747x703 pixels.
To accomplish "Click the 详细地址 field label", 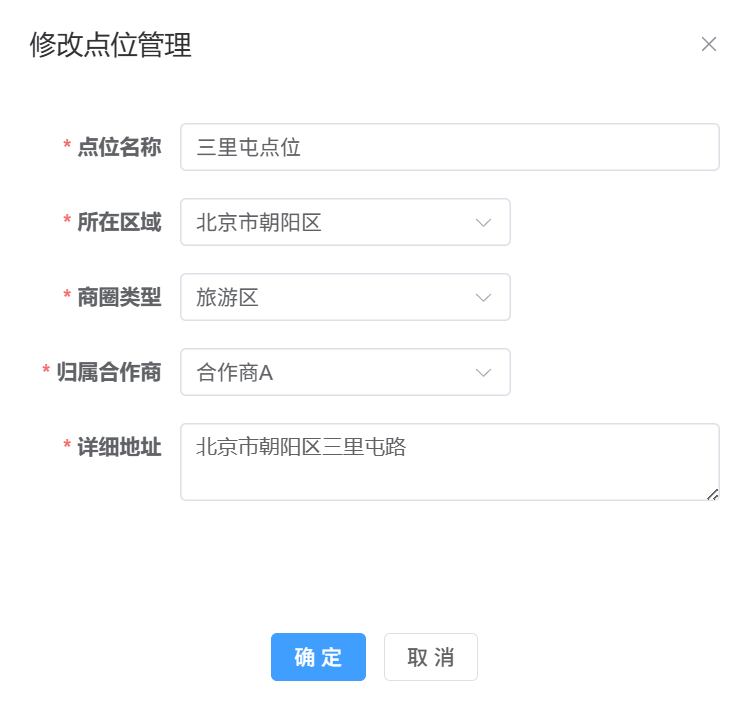I will coord(119,447).
